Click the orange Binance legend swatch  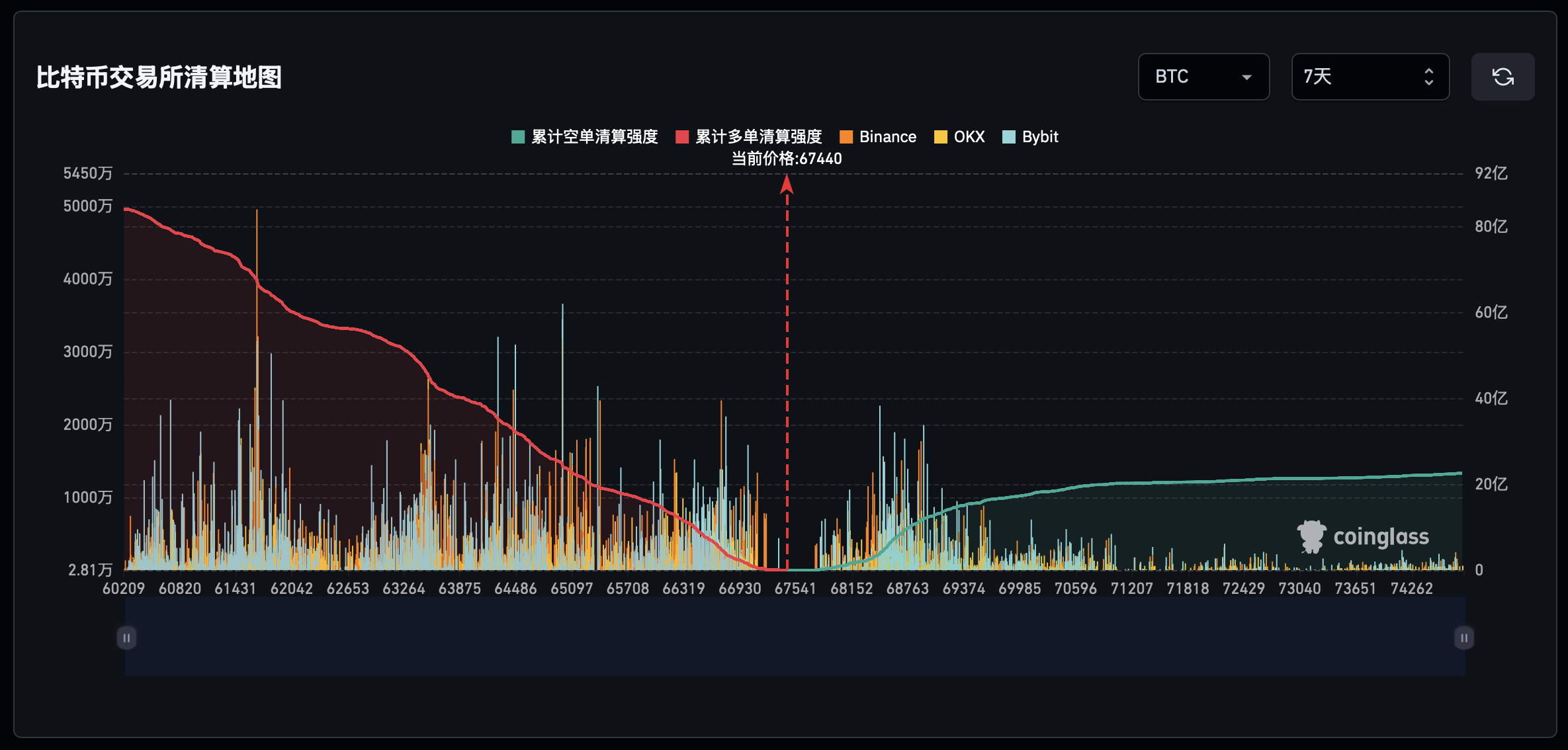846,137
